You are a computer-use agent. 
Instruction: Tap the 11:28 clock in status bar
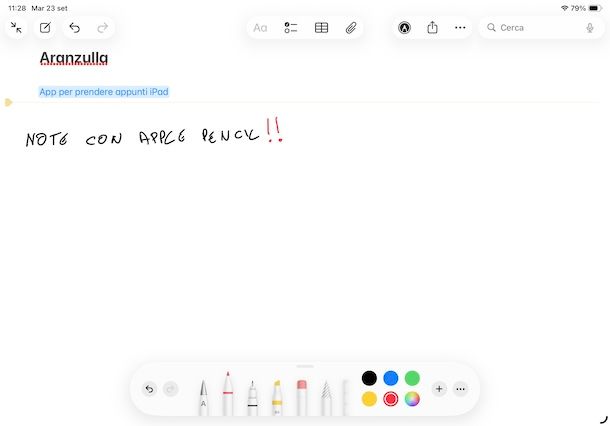click(x=17, y=8)
